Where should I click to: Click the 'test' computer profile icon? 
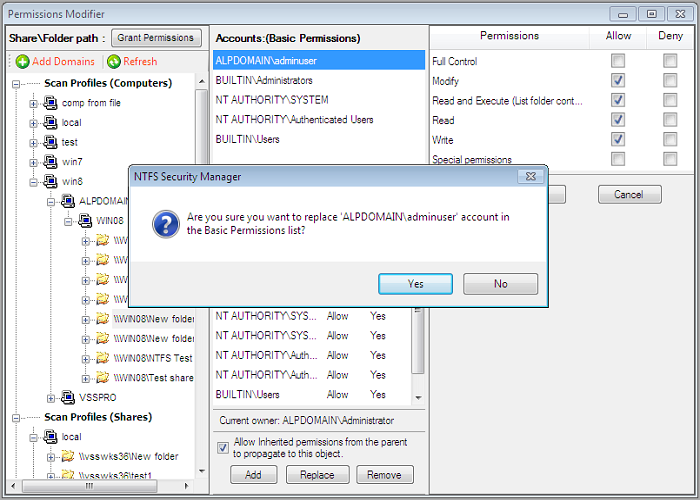pyautogui.click(x=51, y=142)
